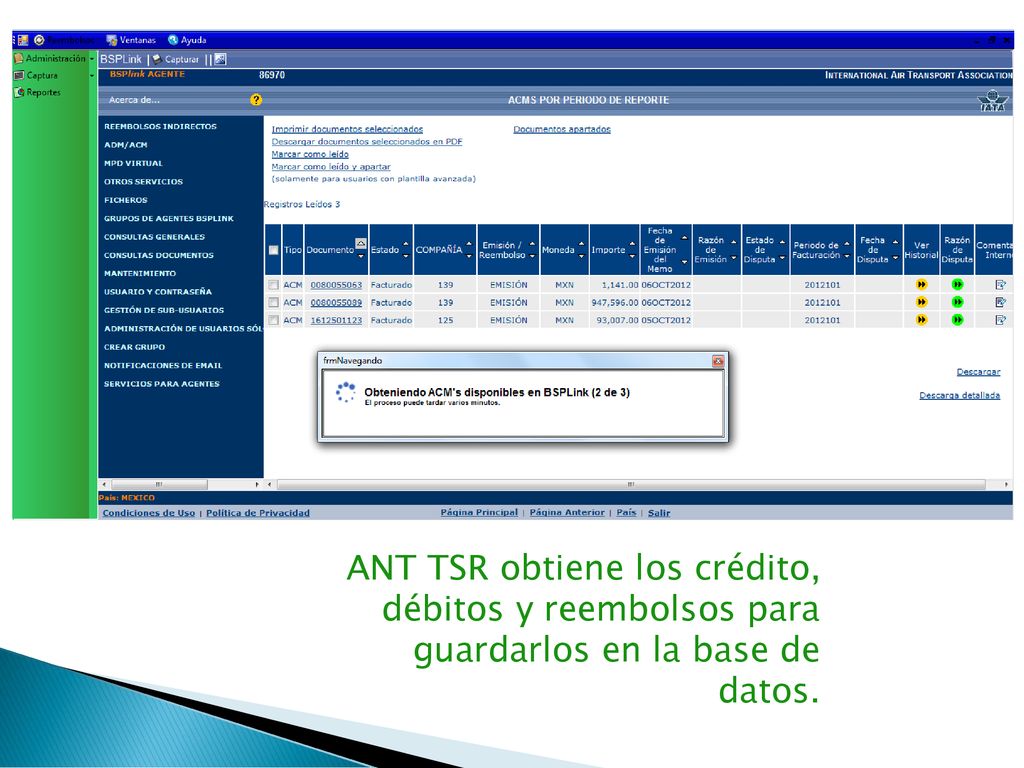Image resolution: width=1024 pixels, height=768 pixels.
Task: Click Imprimir documentos seleccionados link
Action: (347, 129)
